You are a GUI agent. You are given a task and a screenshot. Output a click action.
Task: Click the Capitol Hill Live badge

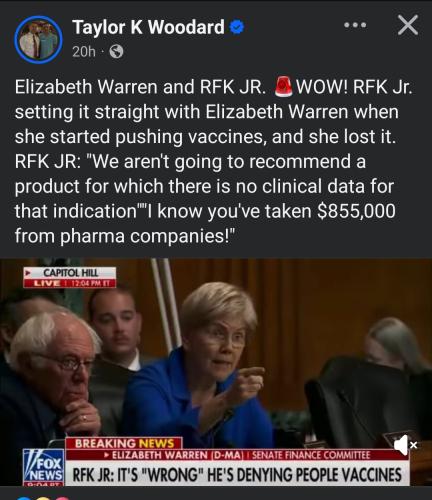pos(70,277)
